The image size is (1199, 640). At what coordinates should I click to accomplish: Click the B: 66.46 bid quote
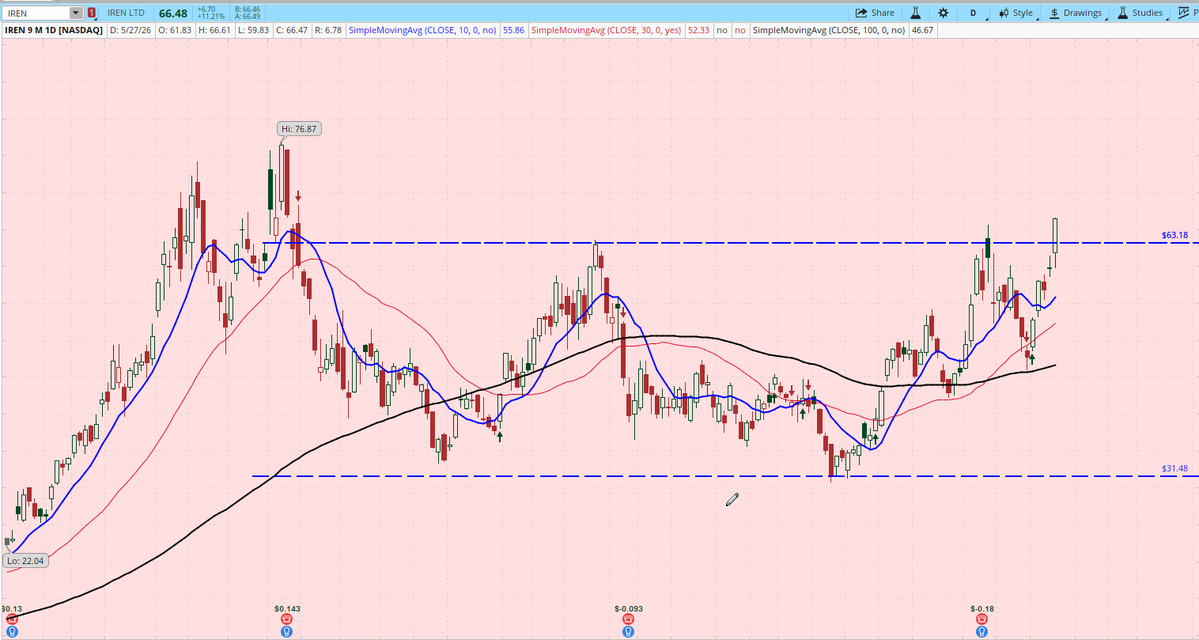(x=248, y=9)
